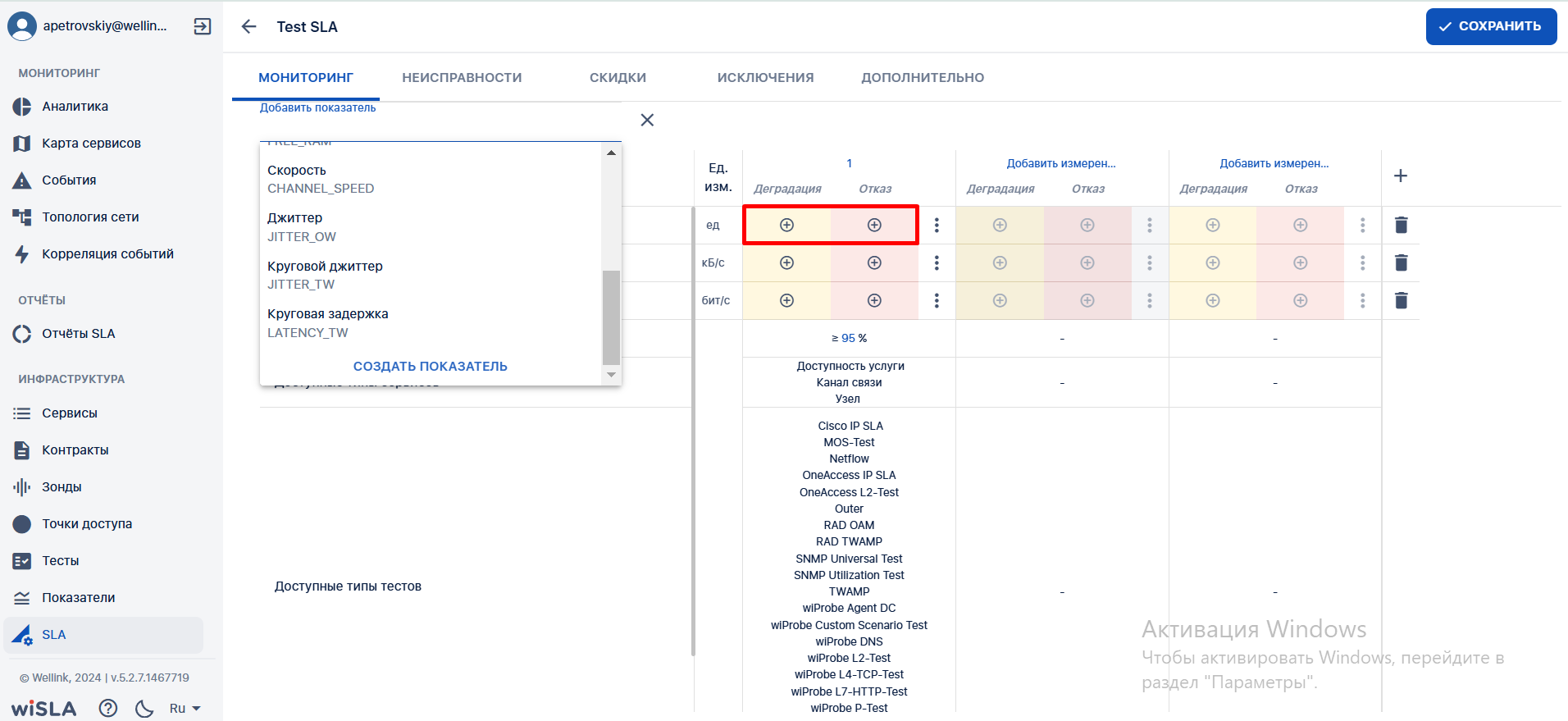This screenshot has height=721, width=1568.
Task: Click the SLA icon in sidebar
Action: pyautogui.click(x=22, y=635)
